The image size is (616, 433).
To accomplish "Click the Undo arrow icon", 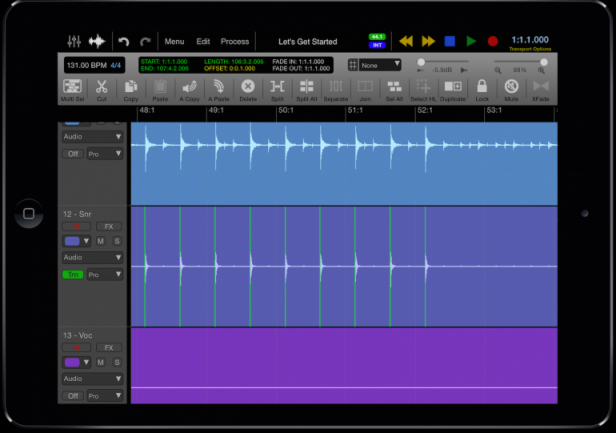I will 124,41.
